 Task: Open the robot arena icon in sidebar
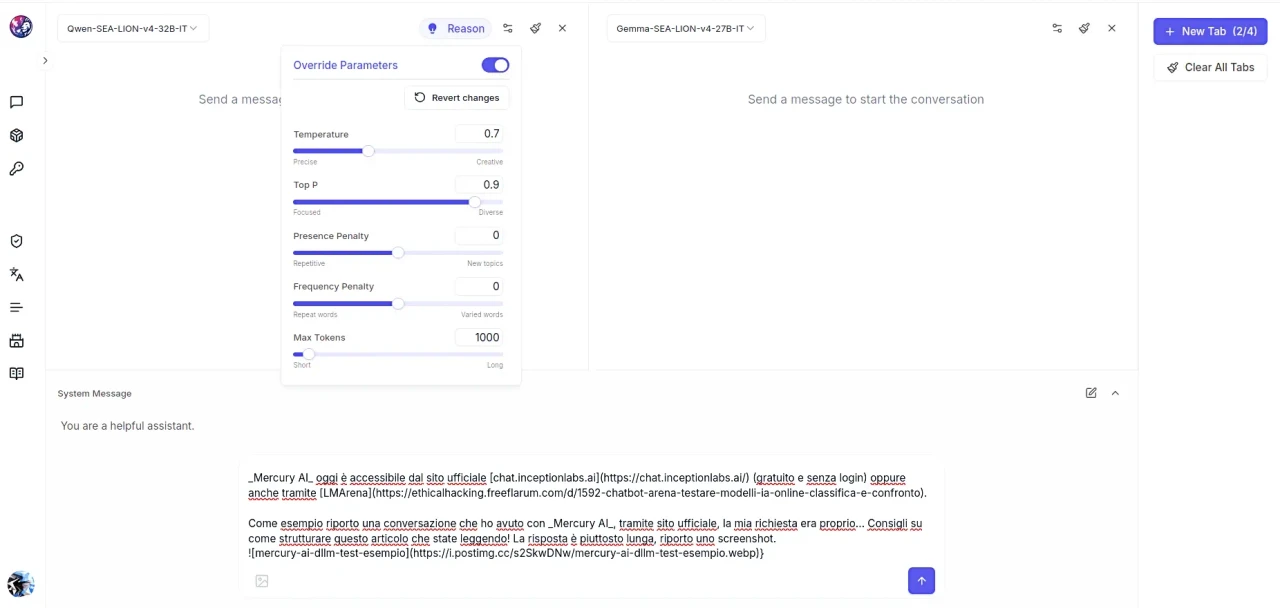(x=16, y=340)
